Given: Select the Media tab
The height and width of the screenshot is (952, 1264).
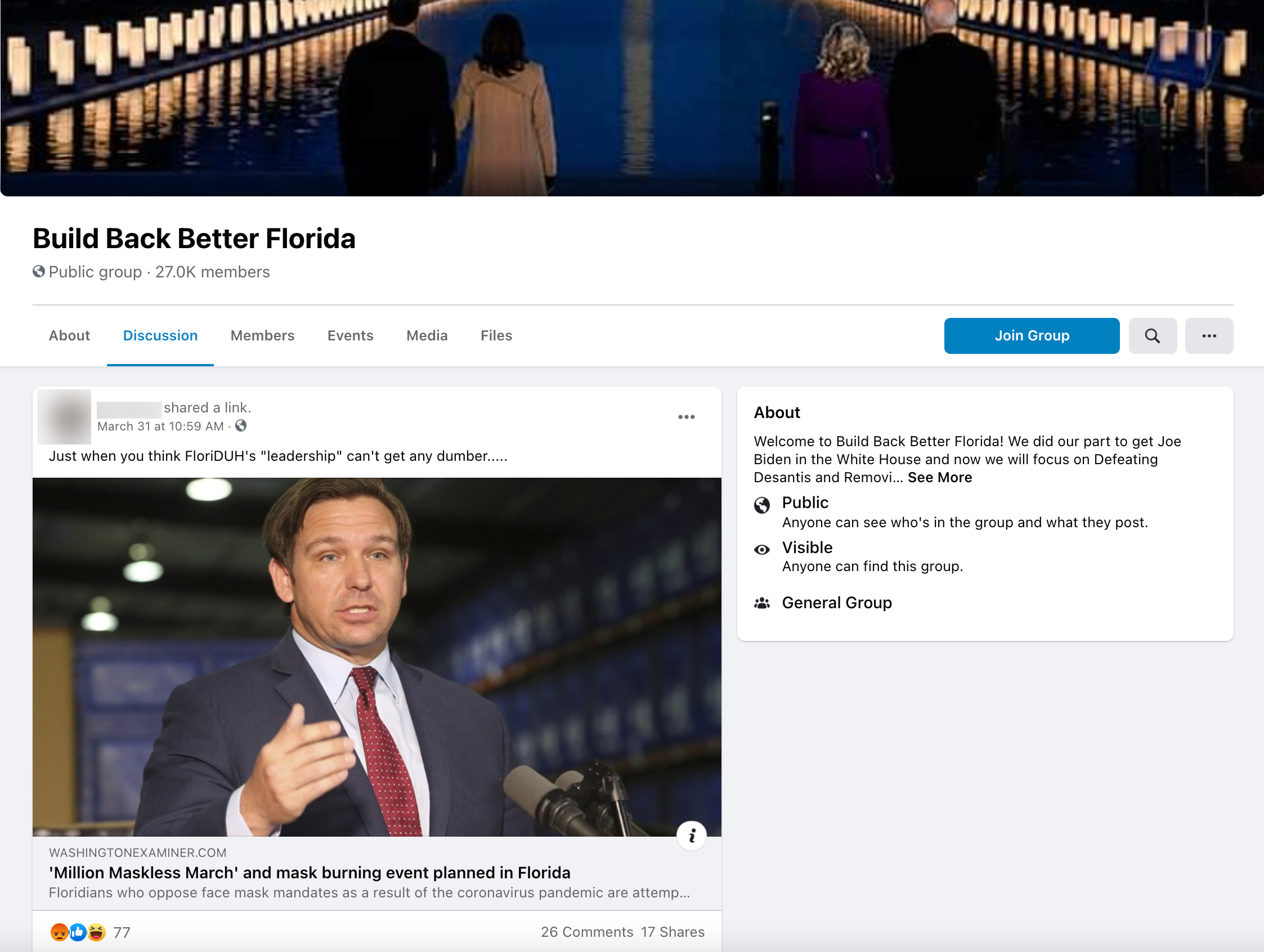Looking at the screenshot, I should (427, 336).
